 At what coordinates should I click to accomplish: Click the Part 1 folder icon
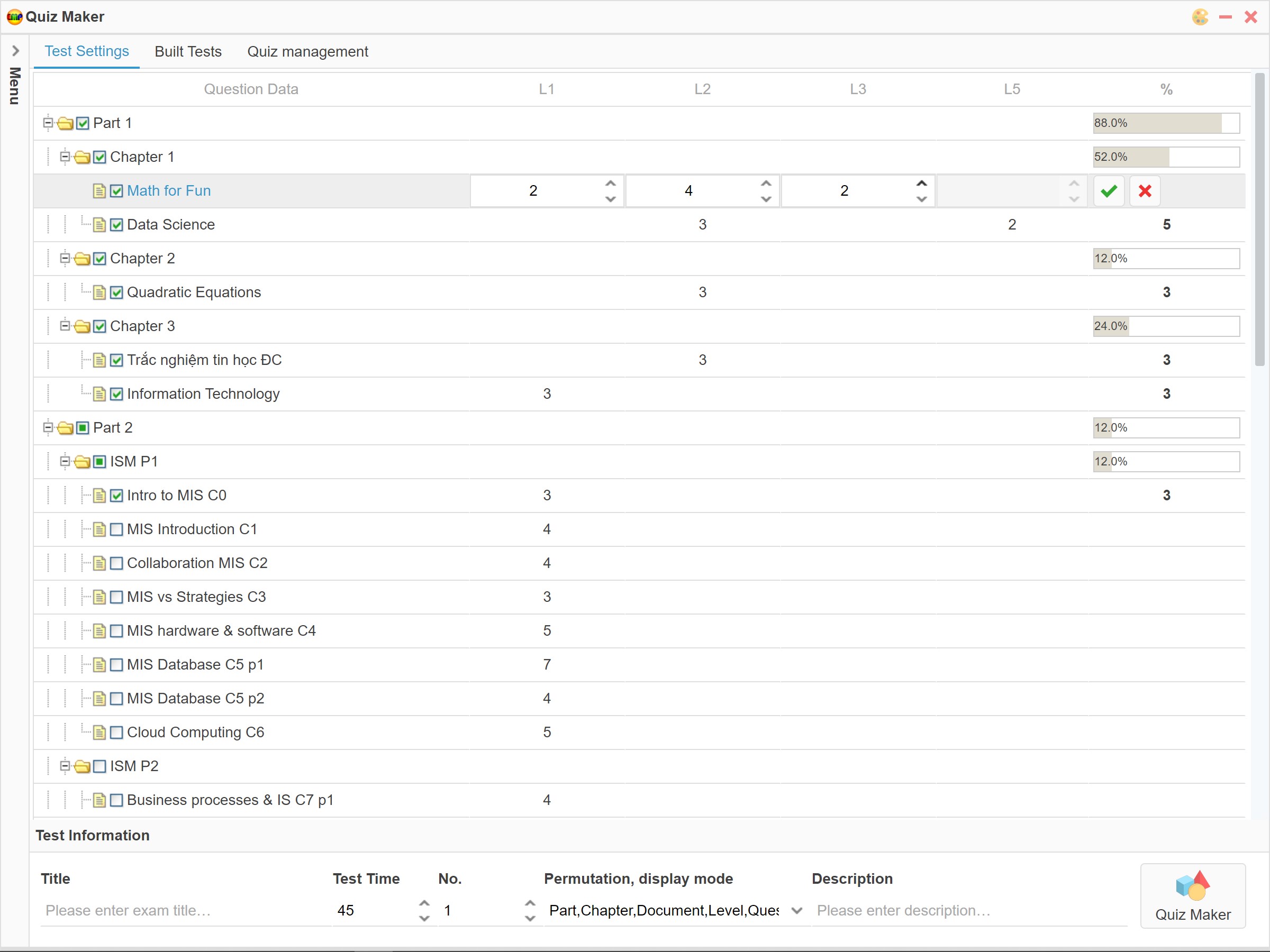pos(66,123)
